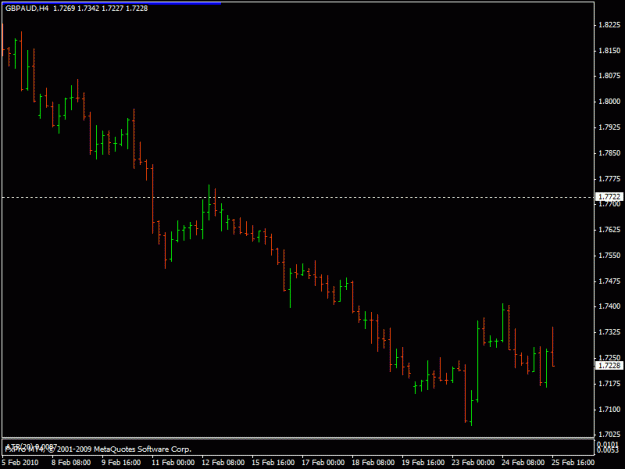The image size is (625, 469).
Task: Click the 11 Feb 00:00 time label
Action: (x=173, y=462)
